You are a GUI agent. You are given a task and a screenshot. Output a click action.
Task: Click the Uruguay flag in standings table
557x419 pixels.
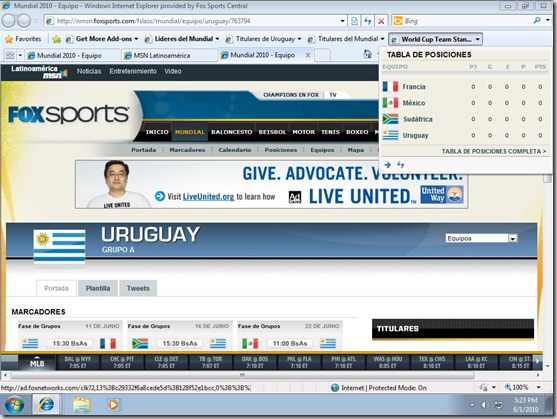pyautogui.click(x=390, y=135)
